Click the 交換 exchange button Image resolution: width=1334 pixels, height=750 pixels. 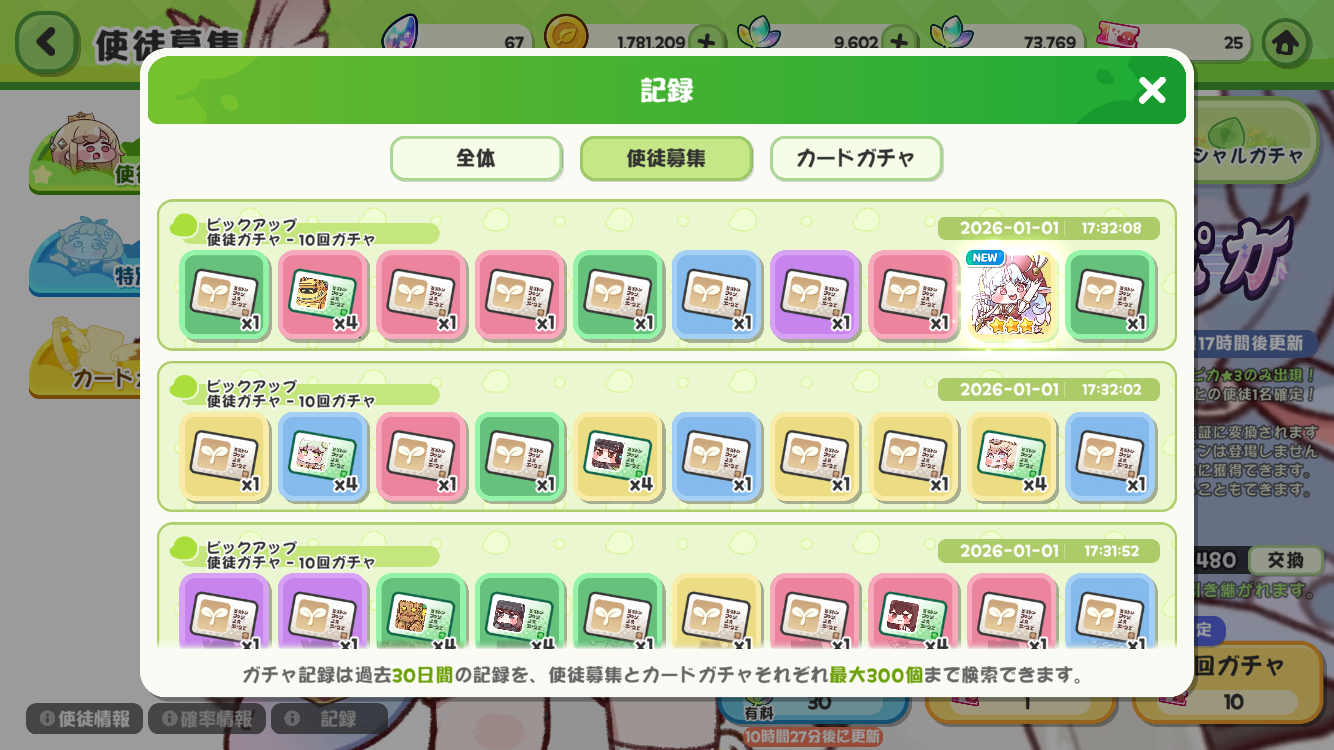1285,560
